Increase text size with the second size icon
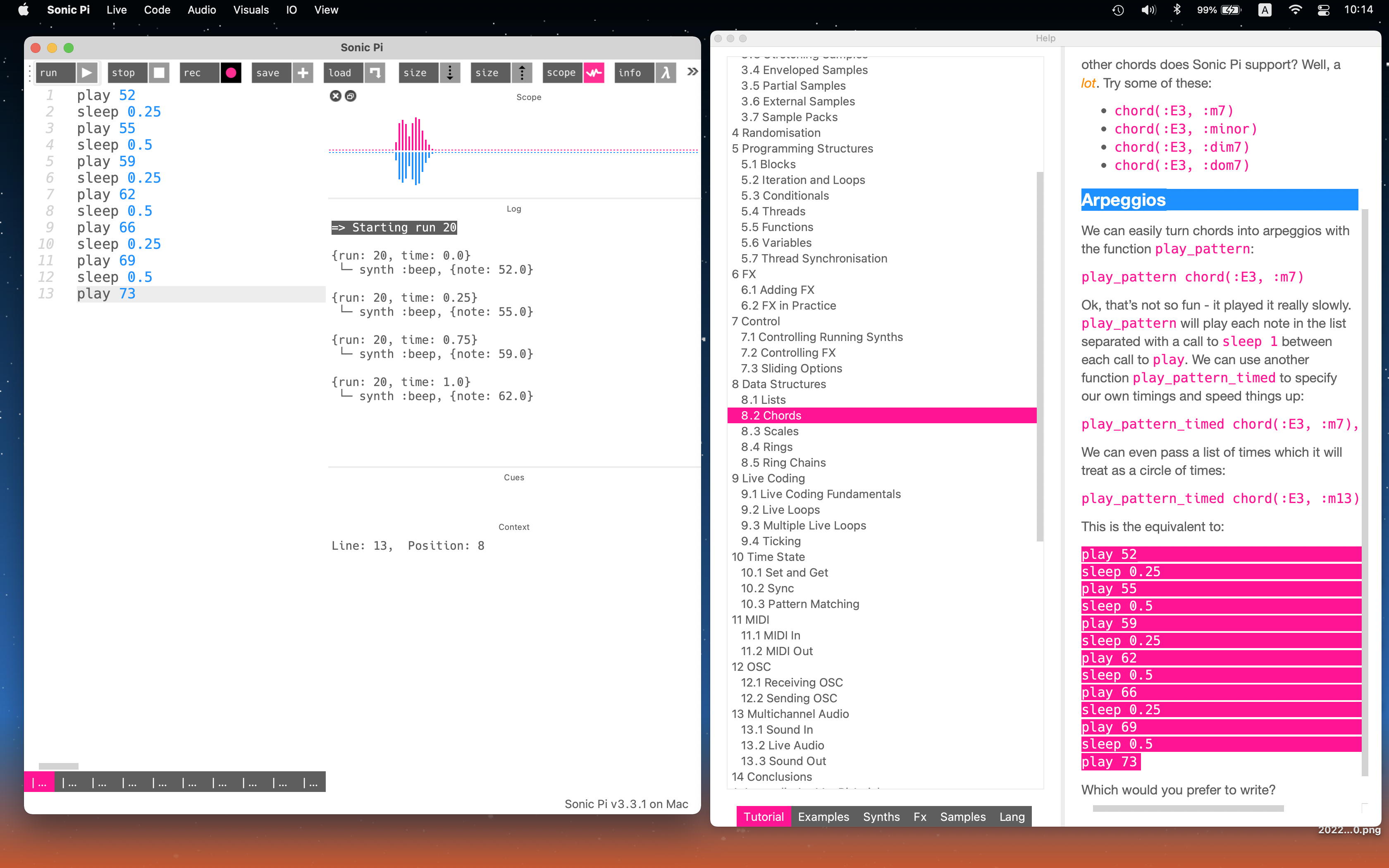 tap(522, 73)
